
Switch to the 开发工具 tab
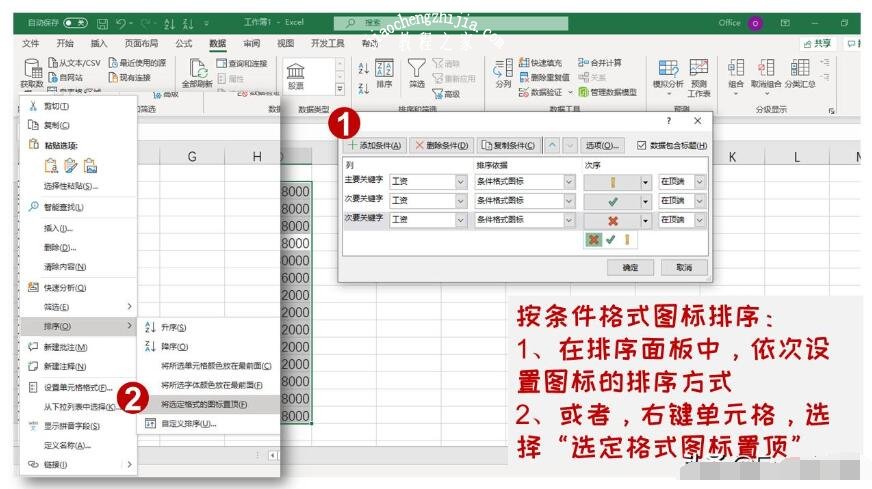coord(328,43)
